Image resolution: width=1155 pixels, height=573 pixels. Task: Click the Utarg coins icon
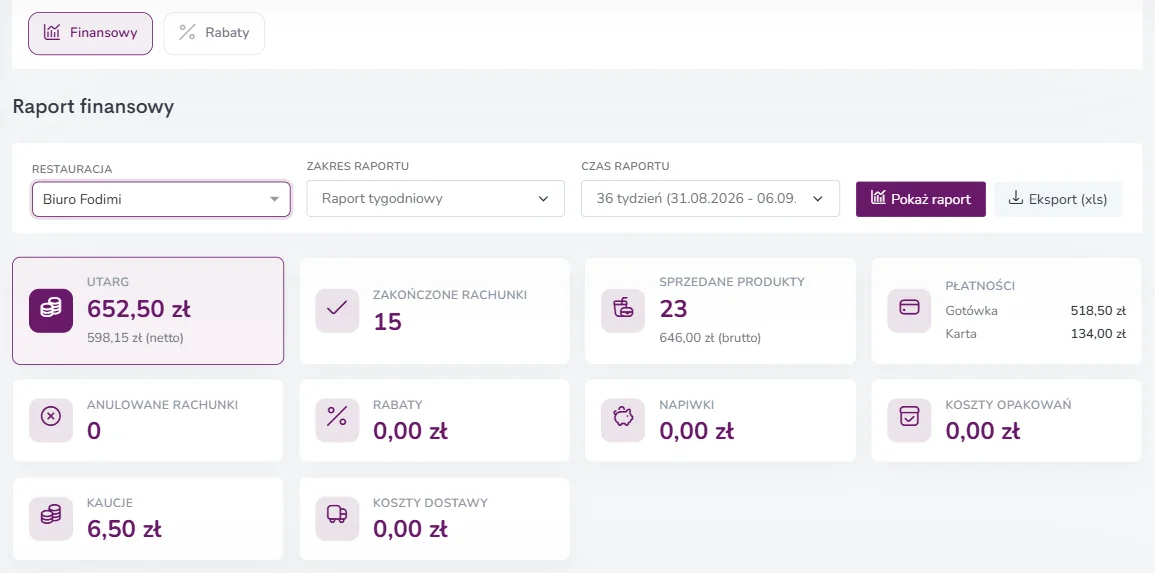tap(51, 311)
